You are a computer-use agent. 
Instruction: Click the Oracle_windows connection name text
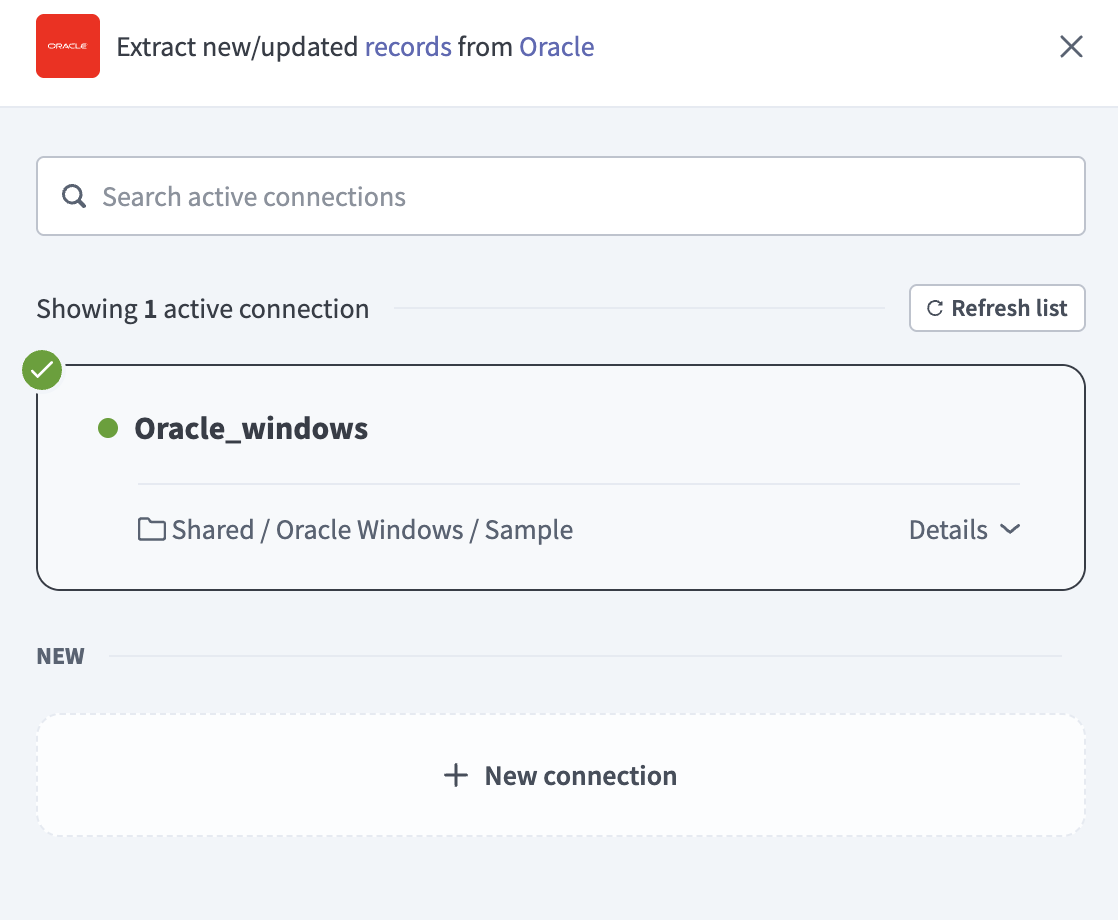coord(251,428)
